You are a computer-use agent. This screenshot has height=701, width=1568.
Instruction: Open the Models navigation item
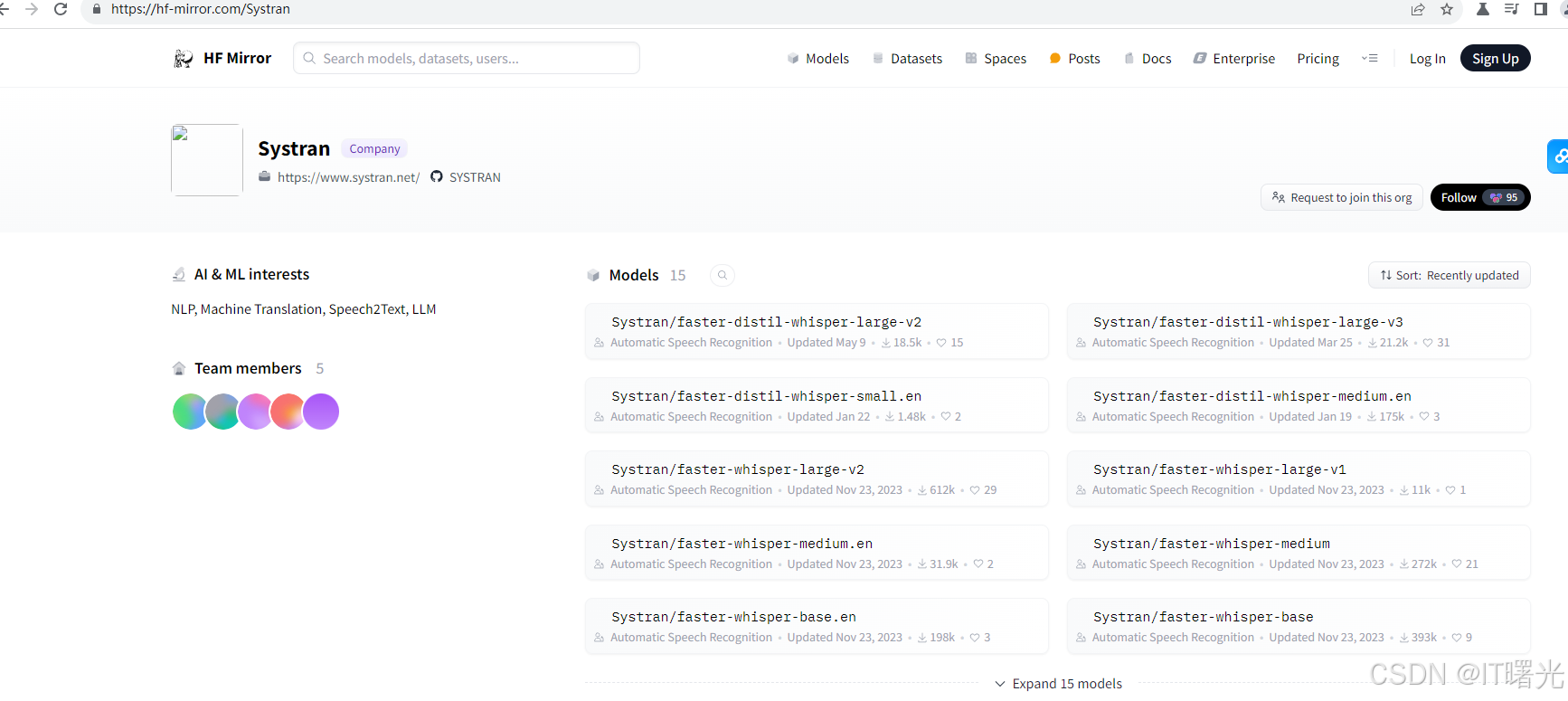click(818, 59)
